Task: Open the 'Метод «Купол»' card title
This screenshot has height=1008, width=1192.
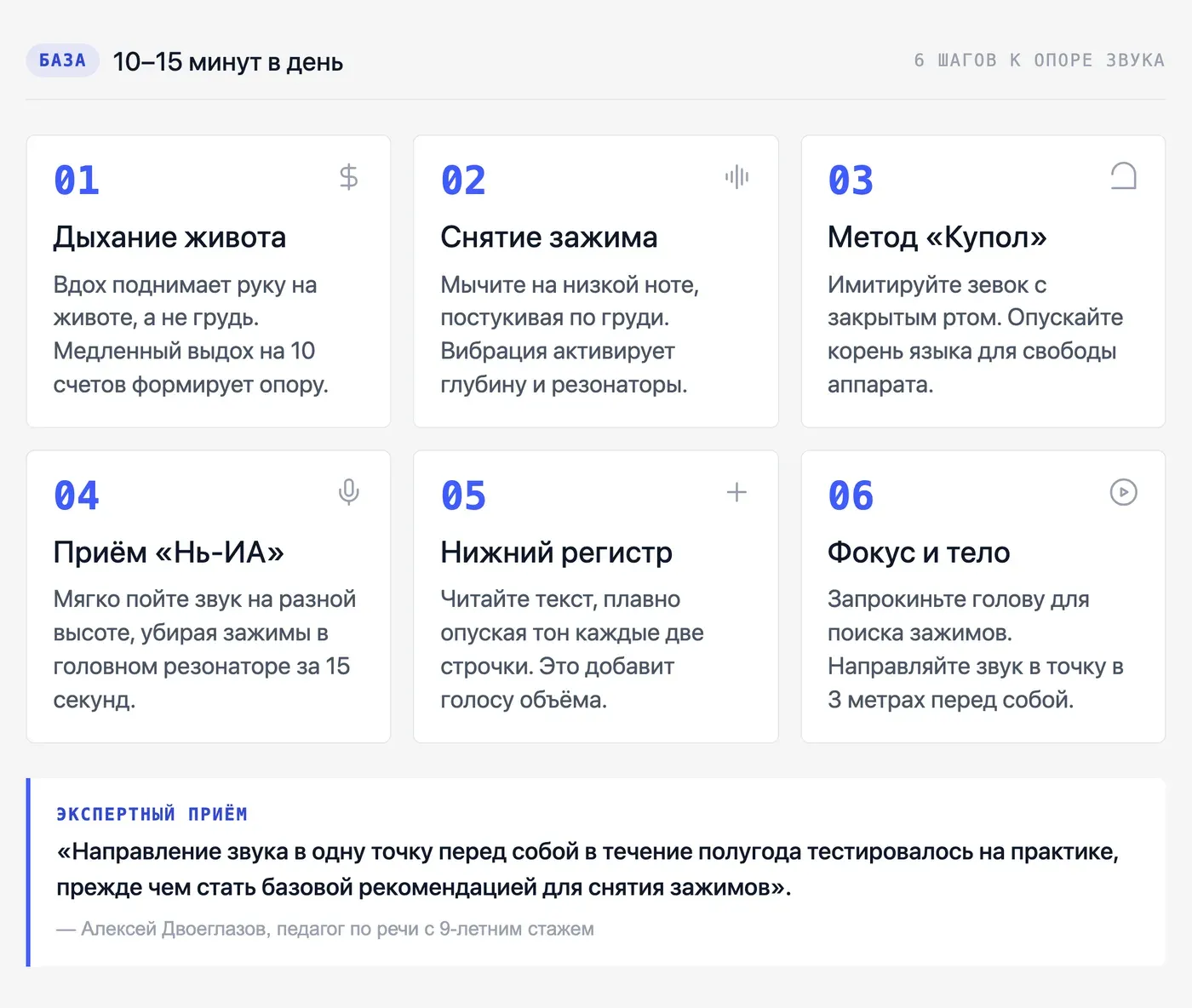Action: point(937,237)
